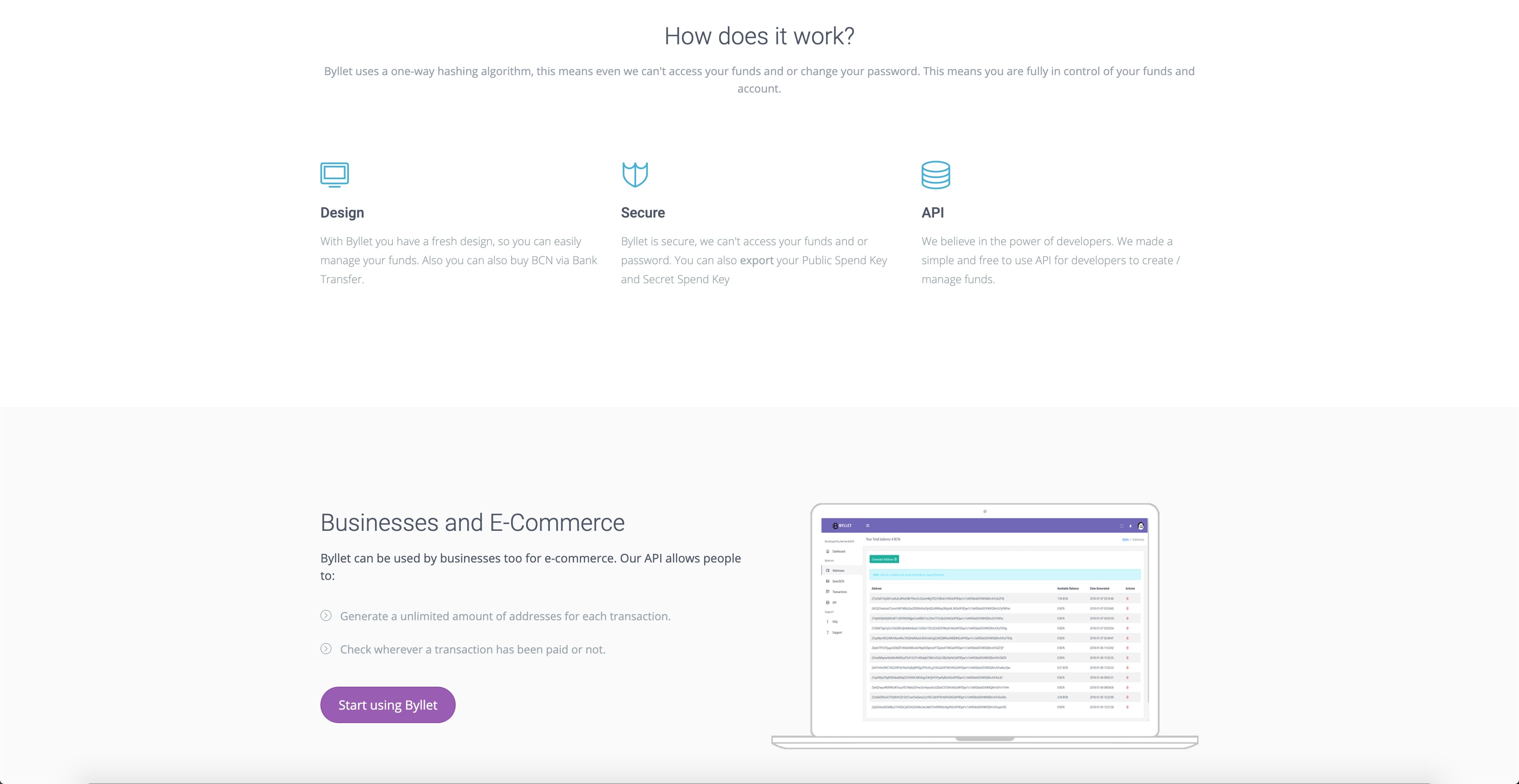
Task: Select the API icon in the sidebar
Action: [x=827, y=602]
